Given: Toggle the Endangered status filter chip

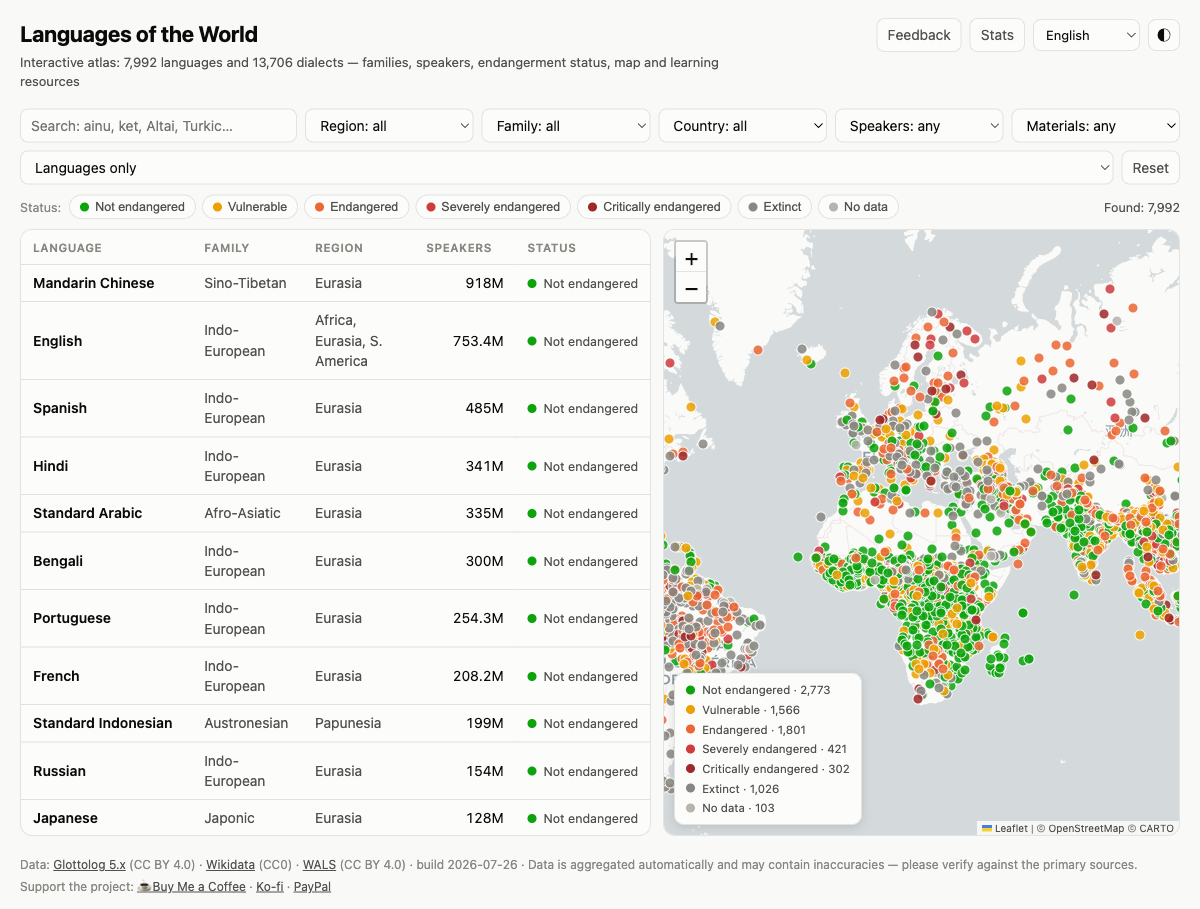Looking at the screenshot, I should tap(356, 207).
